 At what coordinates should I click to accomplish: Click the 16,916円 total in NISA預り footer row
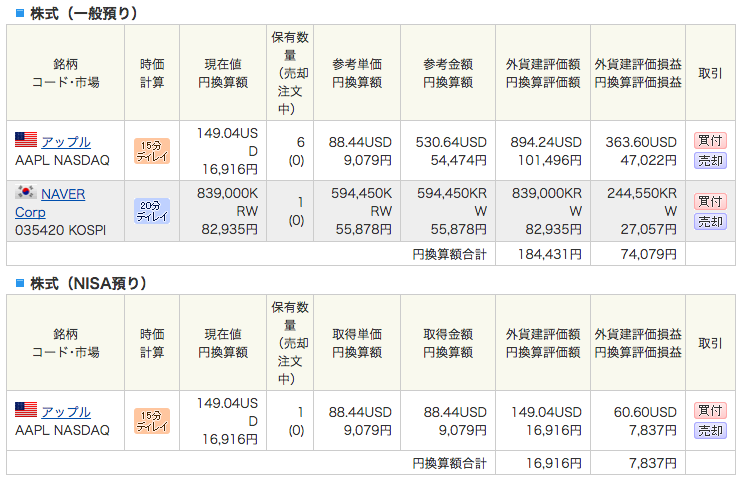[x=543, y=463]
